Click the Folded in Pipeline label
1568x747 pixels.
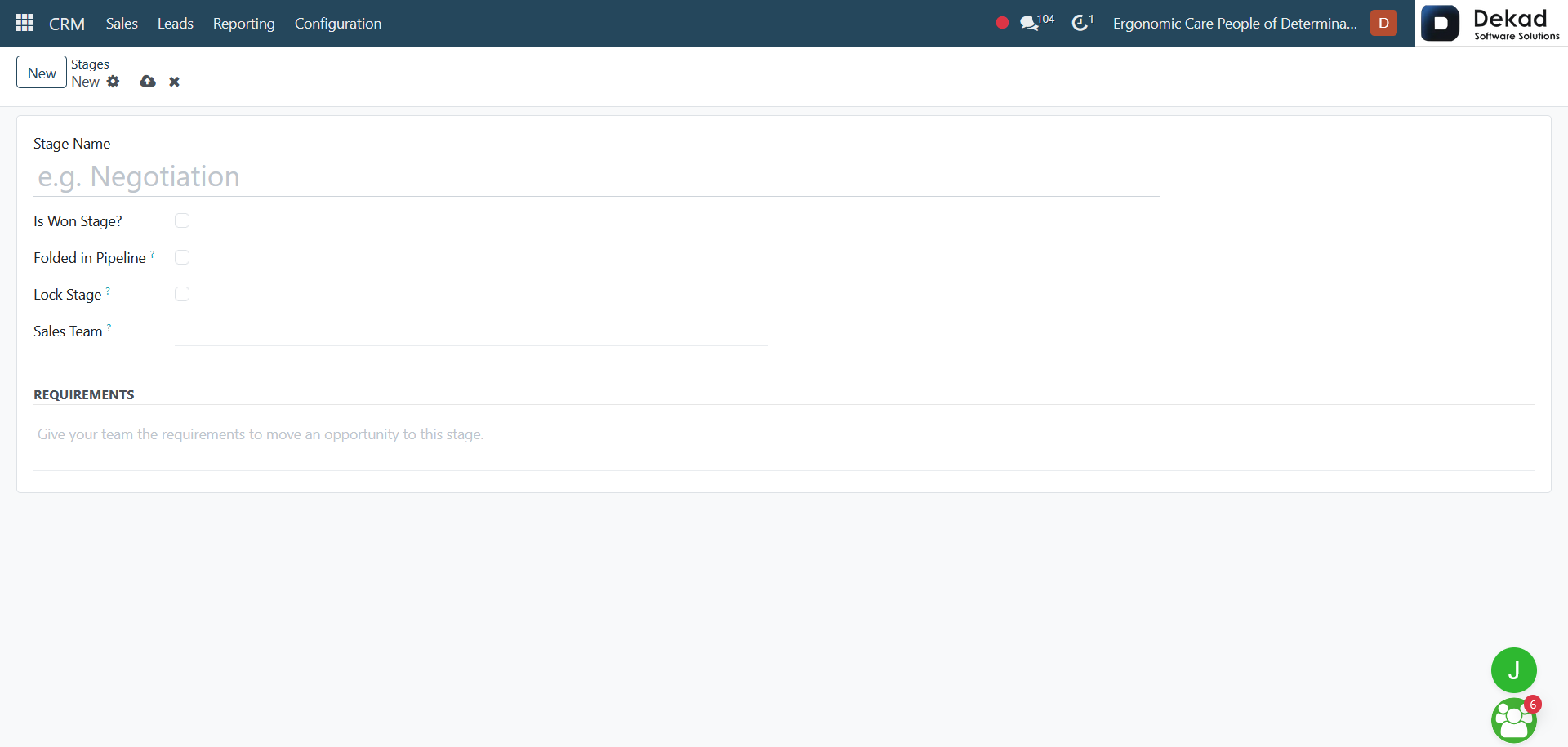pos(90,258)
